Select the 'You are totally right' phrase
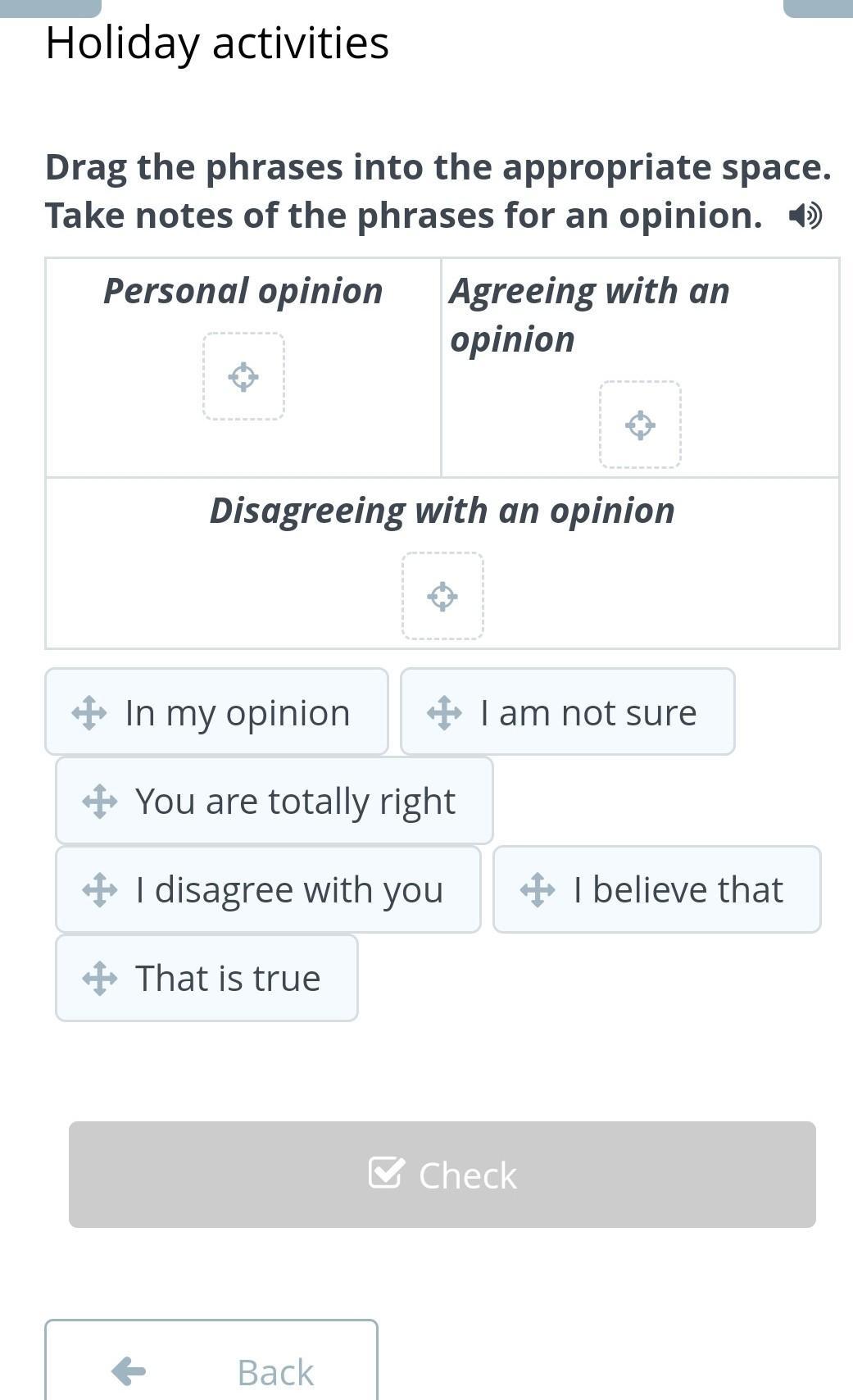 [274, 800]
